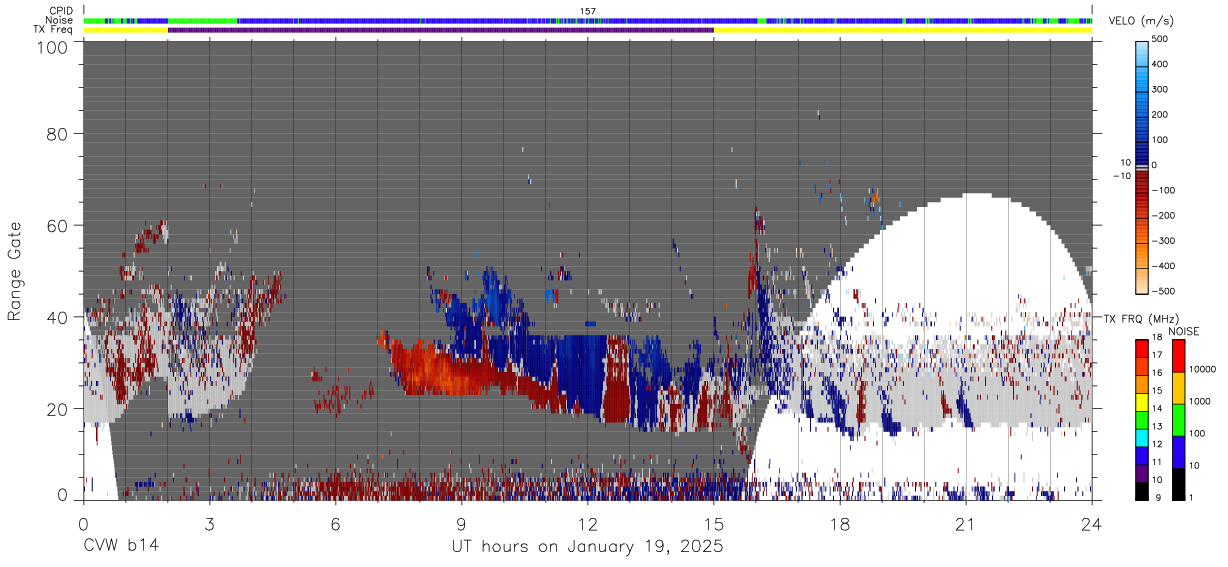Select the noise color scale bar

click(x=1179, y=420)
